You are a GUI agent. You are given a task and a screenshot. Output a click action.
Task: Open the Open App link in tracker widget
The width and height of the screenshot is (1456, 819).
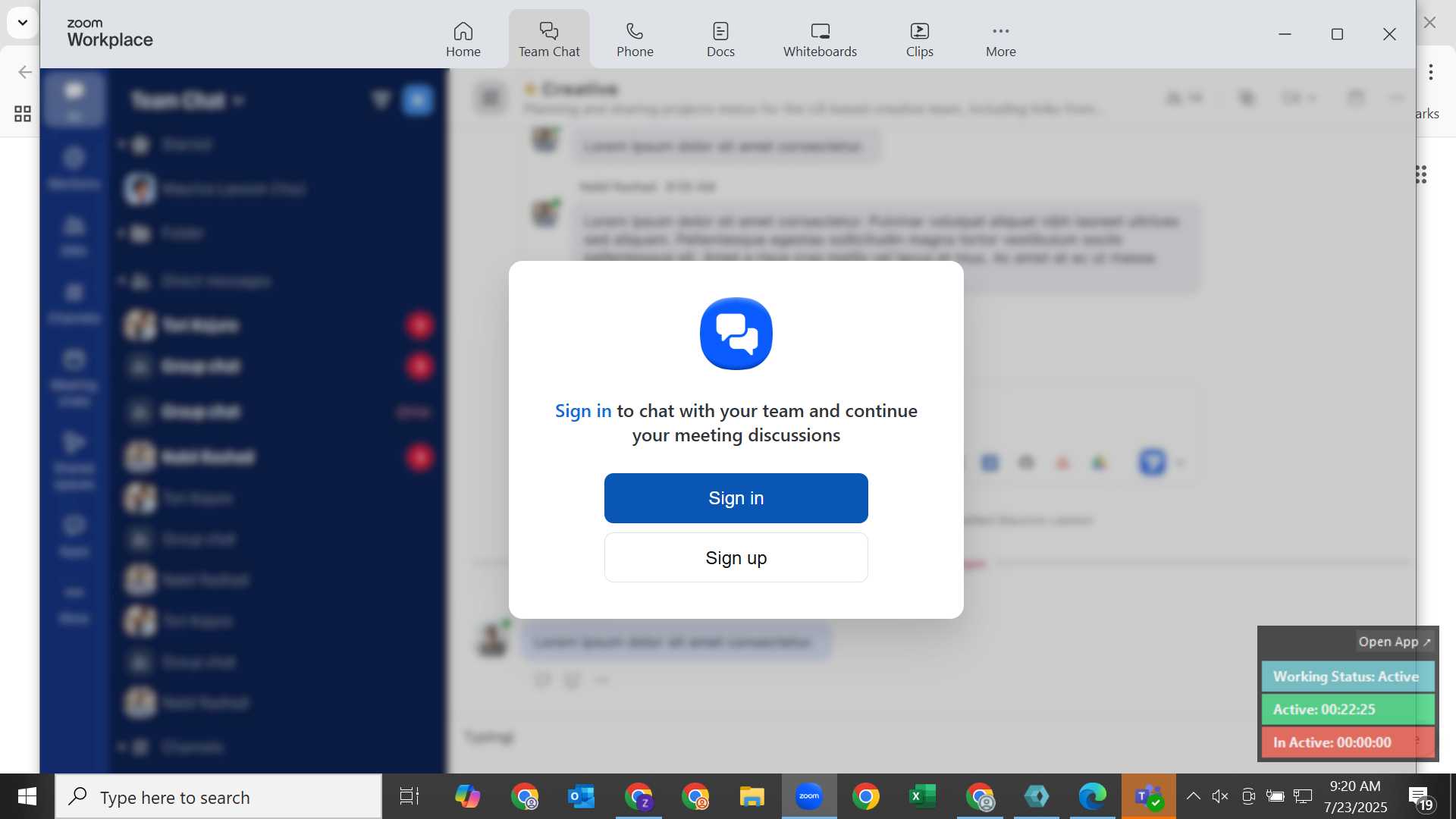(x=1394, y=642)
